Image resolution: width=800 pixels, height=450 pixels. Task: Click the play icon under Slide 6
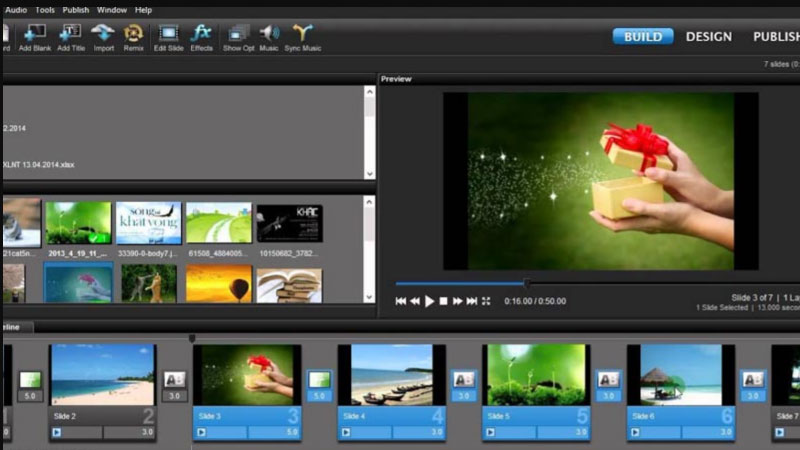click(x=635, y=433)
